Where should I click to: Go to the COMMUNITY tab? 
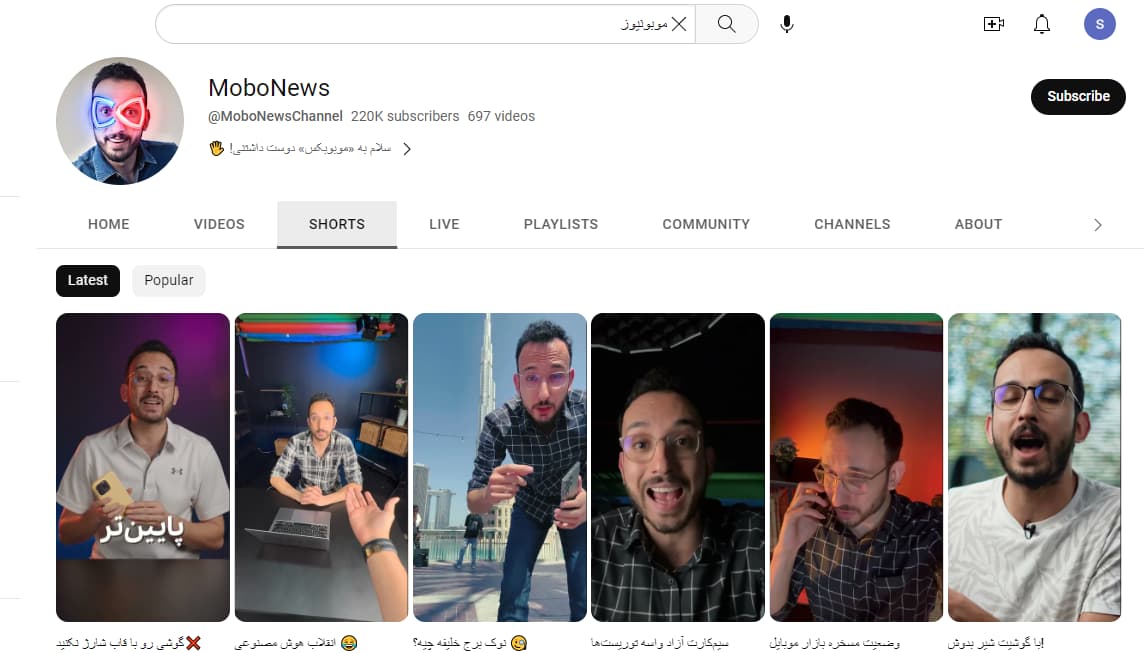(706, 224)
